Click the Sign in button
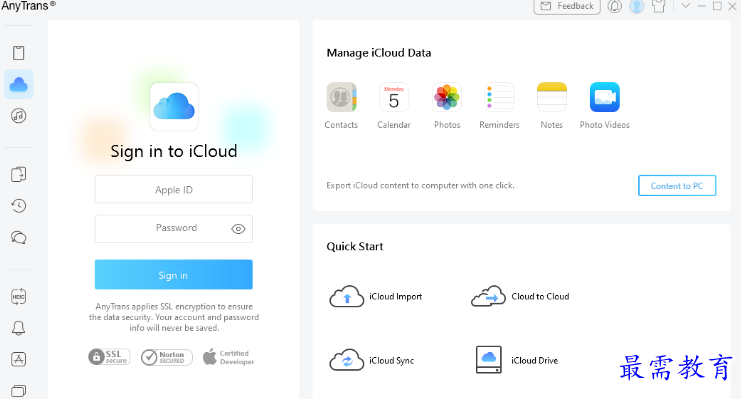 point(173,275)
